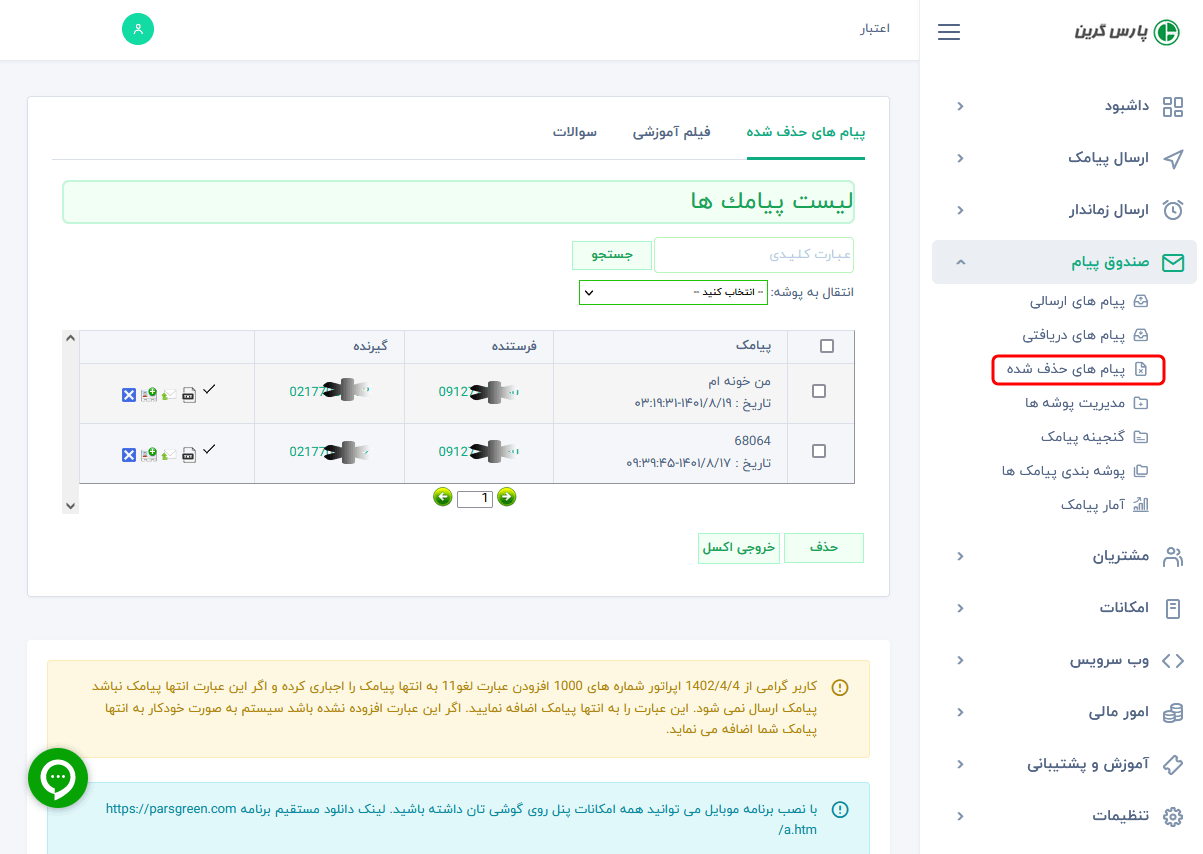This screenshot has width=1203, height=854.
Task: Click the green user profile icon at top
Action: pos(137,29)
